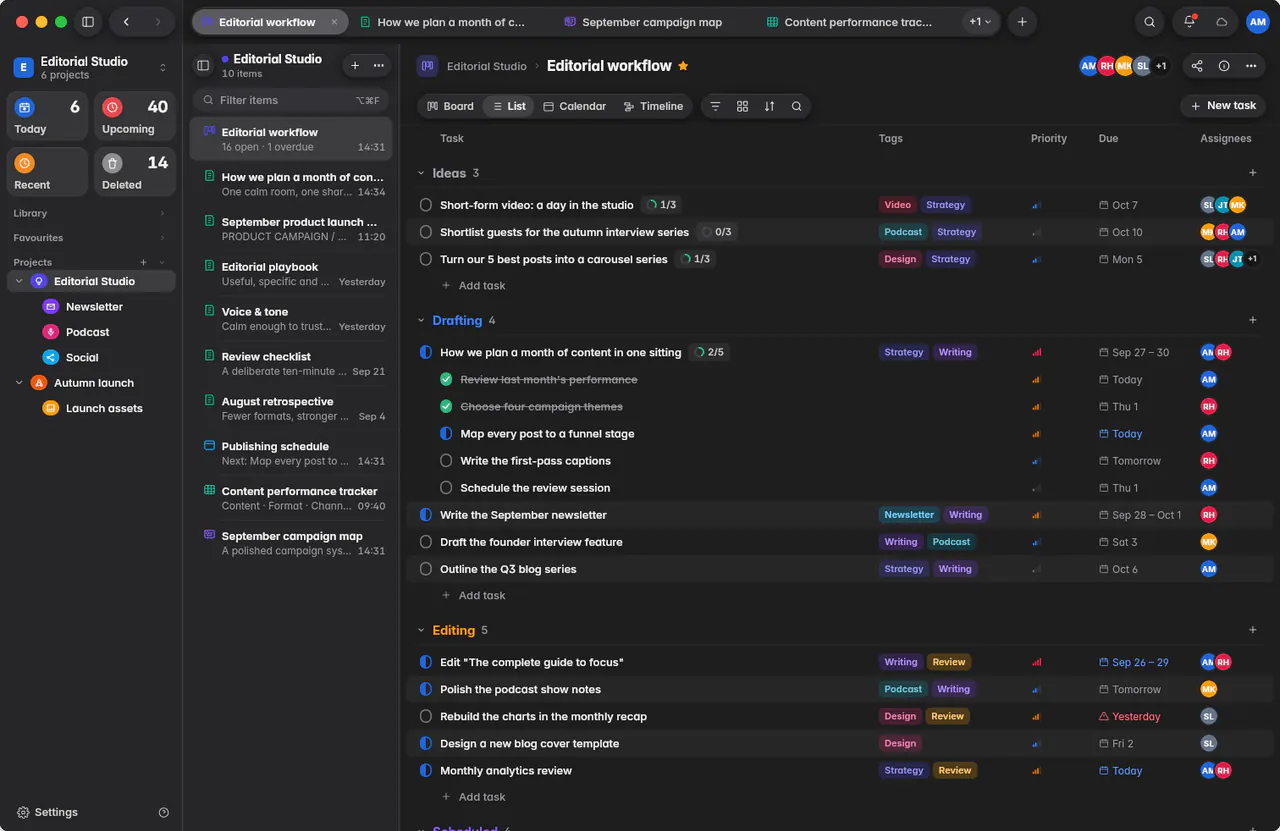Viewport: 1280px width, 831px height.
Task: Open the share icon near New task
Action: tap(1197, 66)
